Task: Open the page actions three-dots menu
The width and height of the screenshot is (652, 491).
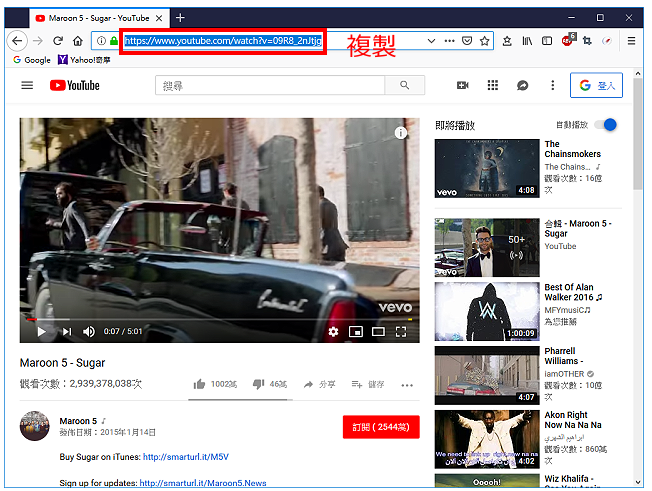Action: pos(449,41)
